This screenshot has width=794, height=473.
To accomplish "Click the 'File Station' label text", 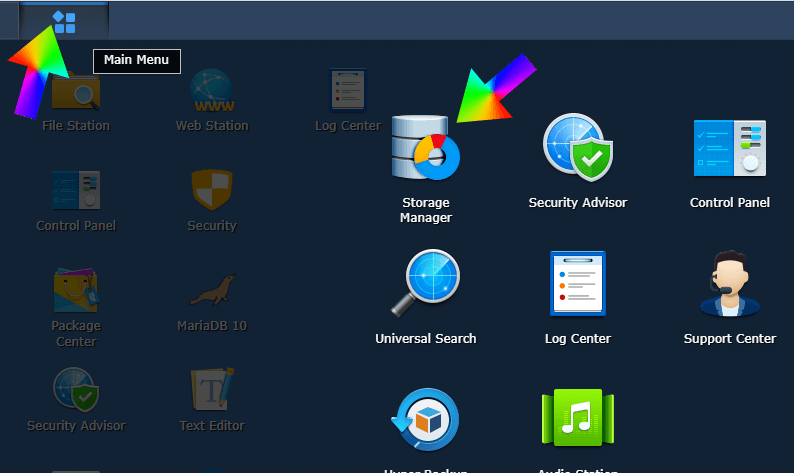I will 76,126.
